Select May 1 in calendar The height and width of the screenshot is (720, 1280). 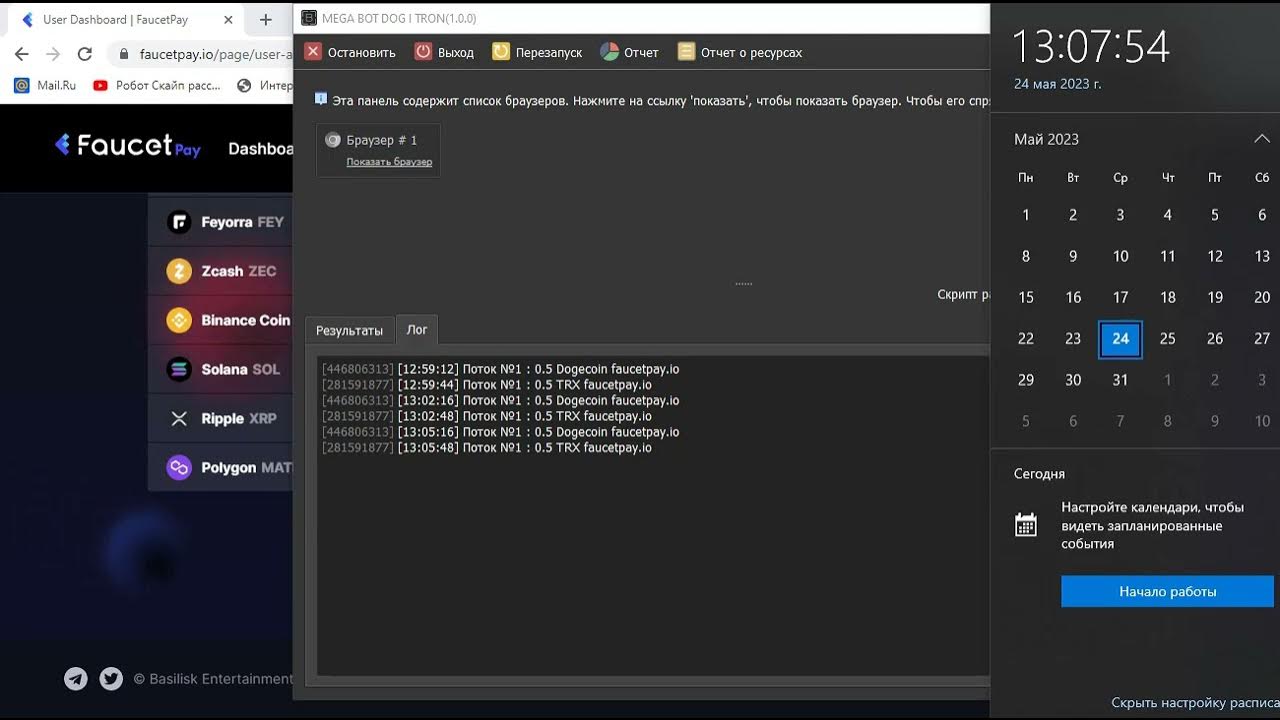coord(1026,215)
